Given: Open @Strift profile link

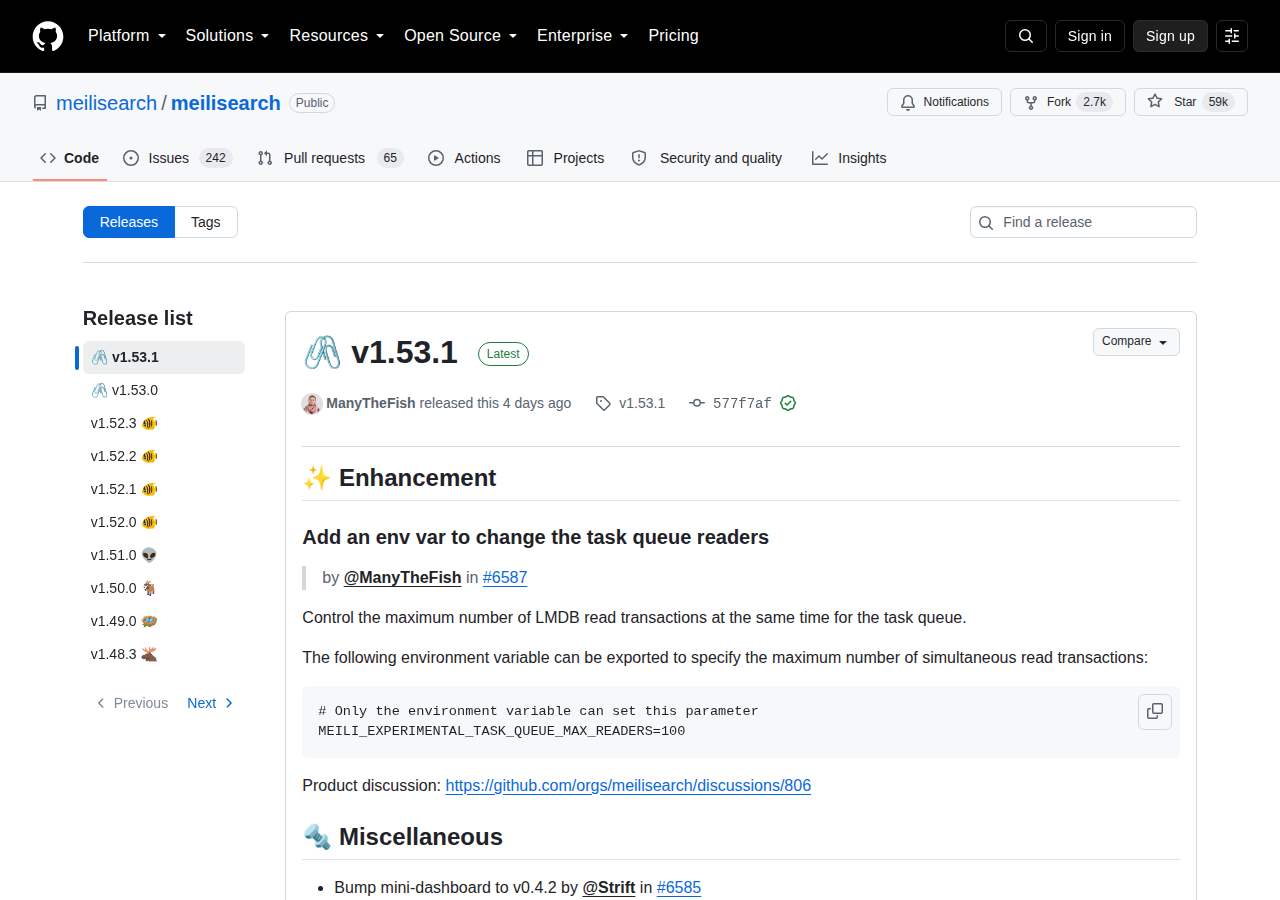Looking at the screenshot, I should pyautogui.click(x=609, y=887).
